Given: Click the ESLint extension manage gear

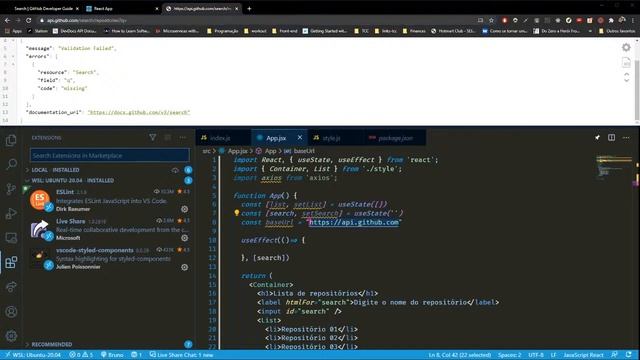Looking at the screenshot, I should point(184,209).
